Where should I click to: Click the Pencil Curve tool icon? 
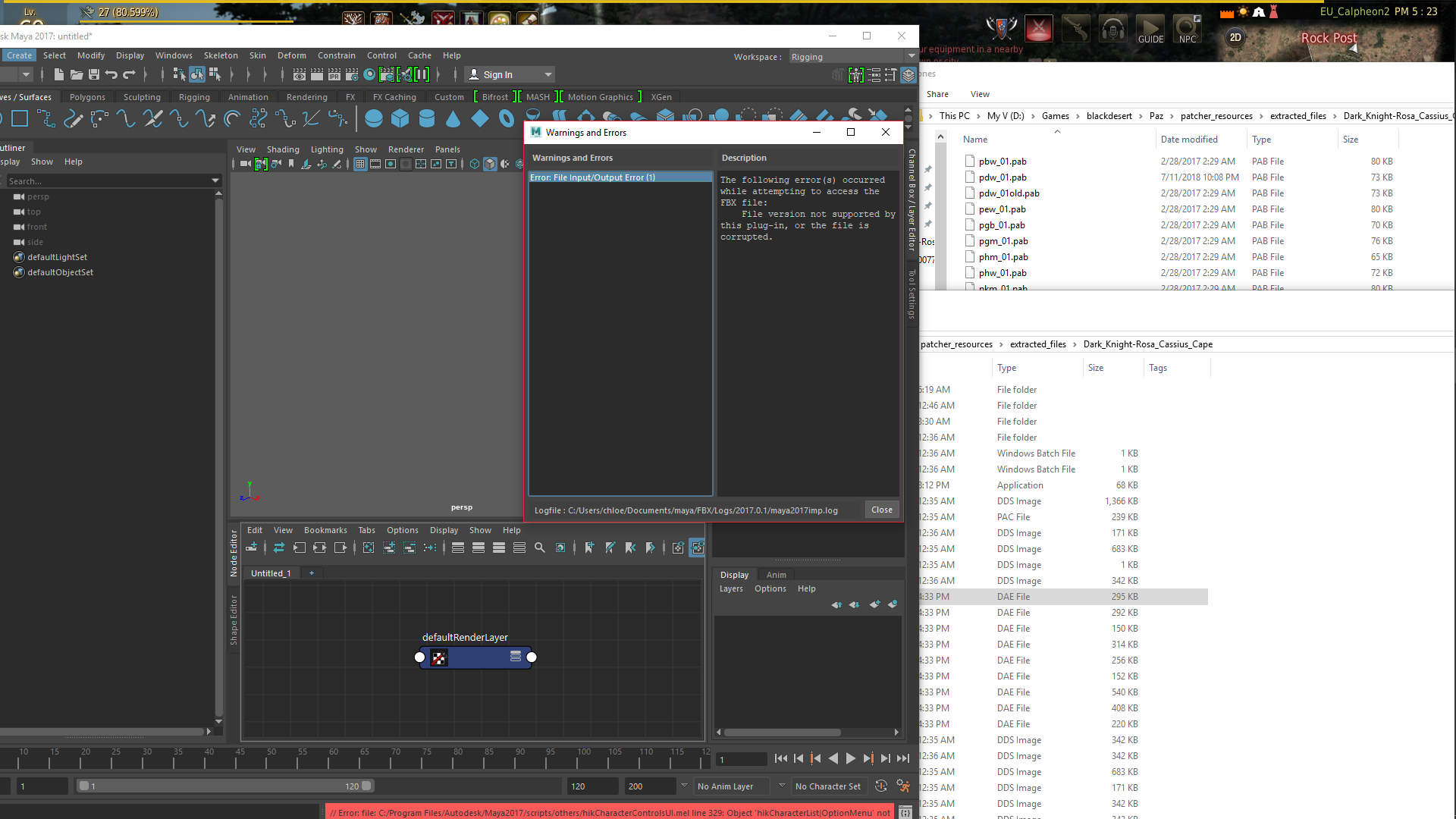tap(74, 118)
